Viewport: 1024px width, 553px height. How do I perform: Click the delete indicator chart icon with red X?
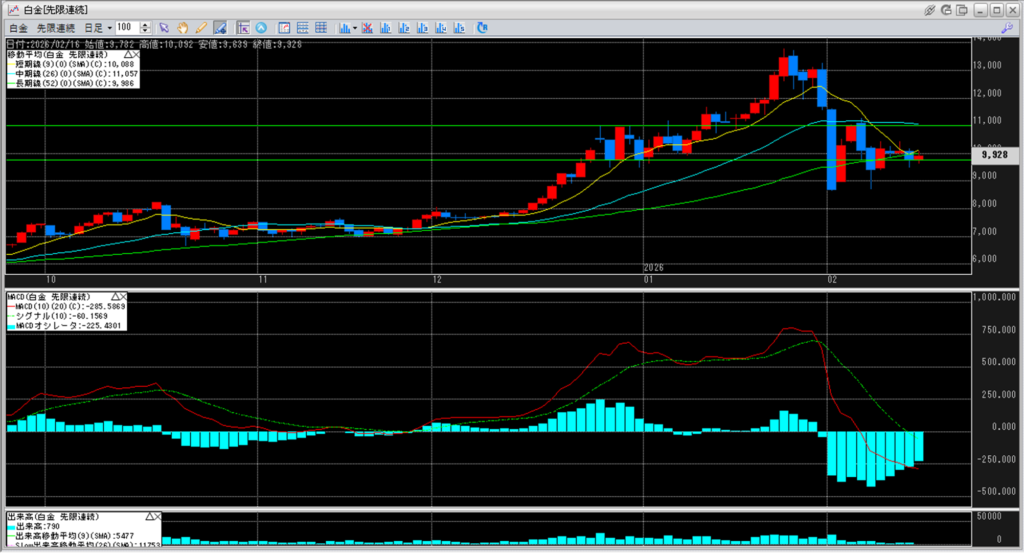pyautogui.click(x=369, y=27)
